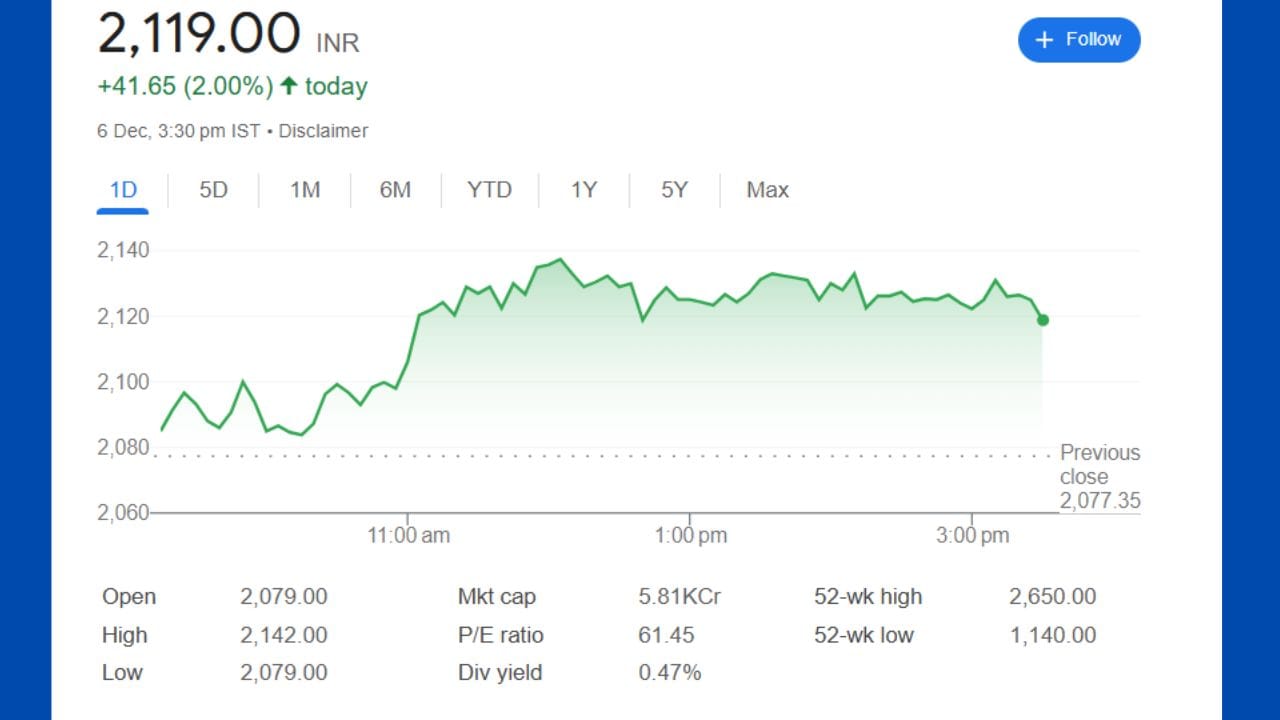The height and width of the screenshot is (720, 1280).
Task: Click the Div yield value 0.47%
Action: tap(670, 673)
